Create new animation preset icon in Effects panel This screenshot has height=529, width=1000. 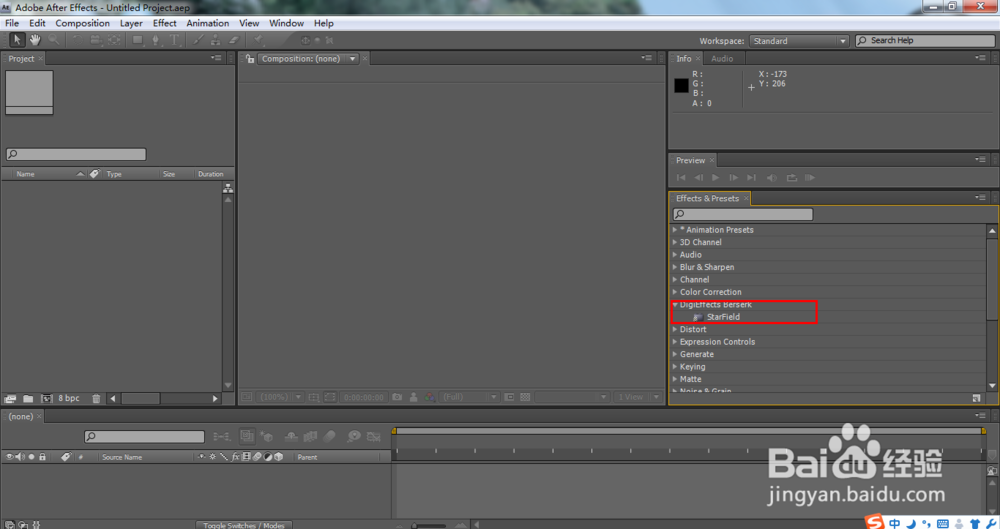pyautogui.click(x=976, y=398)
